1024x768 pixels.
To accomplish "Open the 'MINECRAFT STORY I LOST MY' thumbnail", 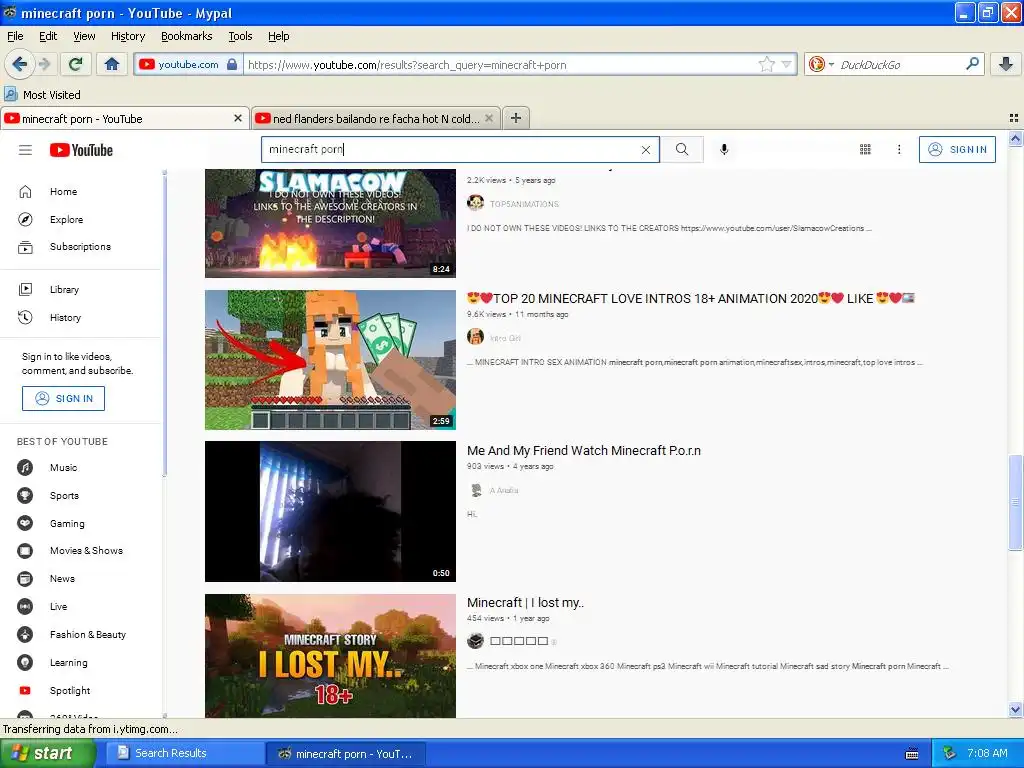I will pos(330,656).
